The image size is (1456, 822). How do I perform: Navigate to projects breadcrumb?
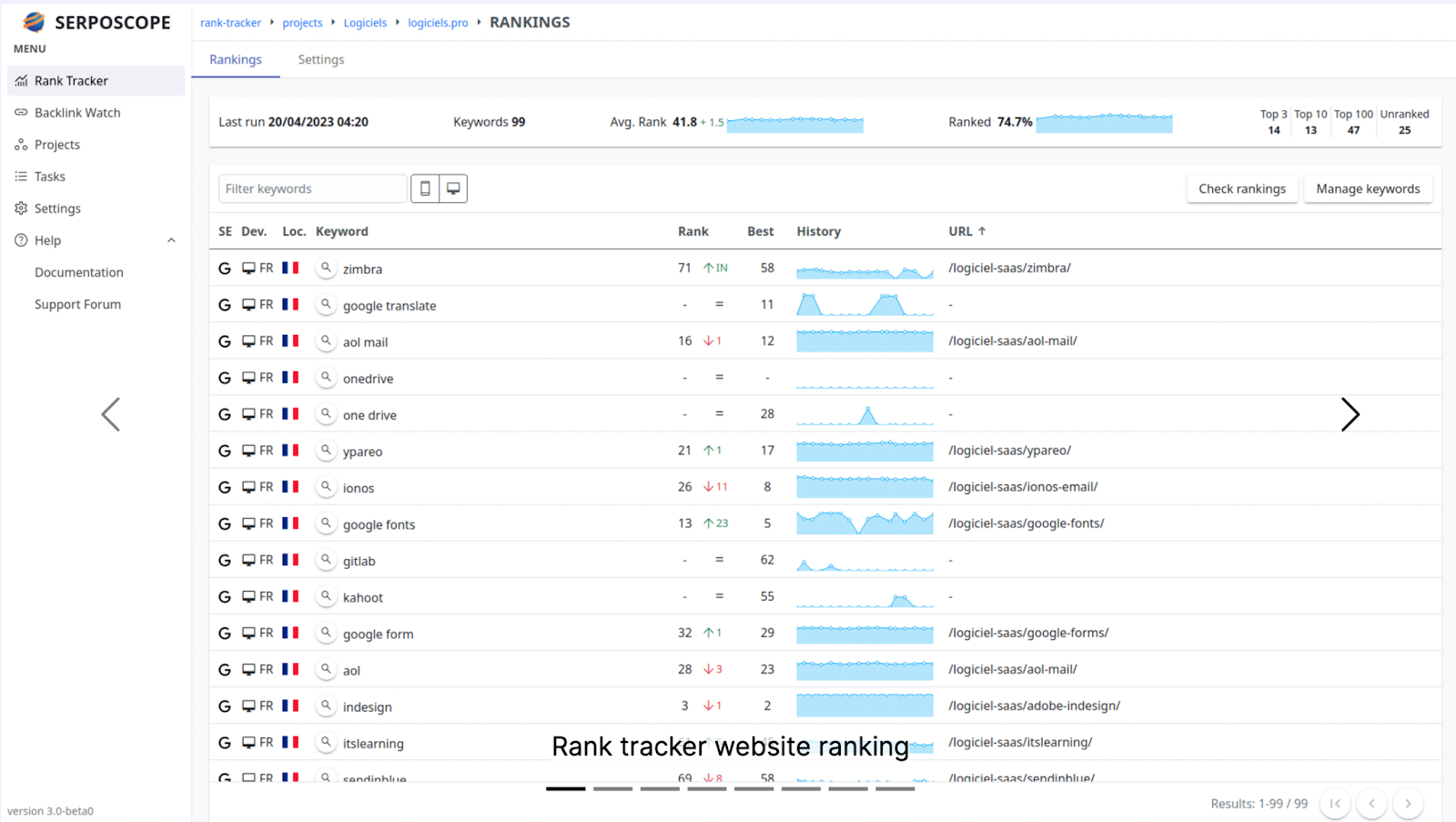tap(302, 23)
